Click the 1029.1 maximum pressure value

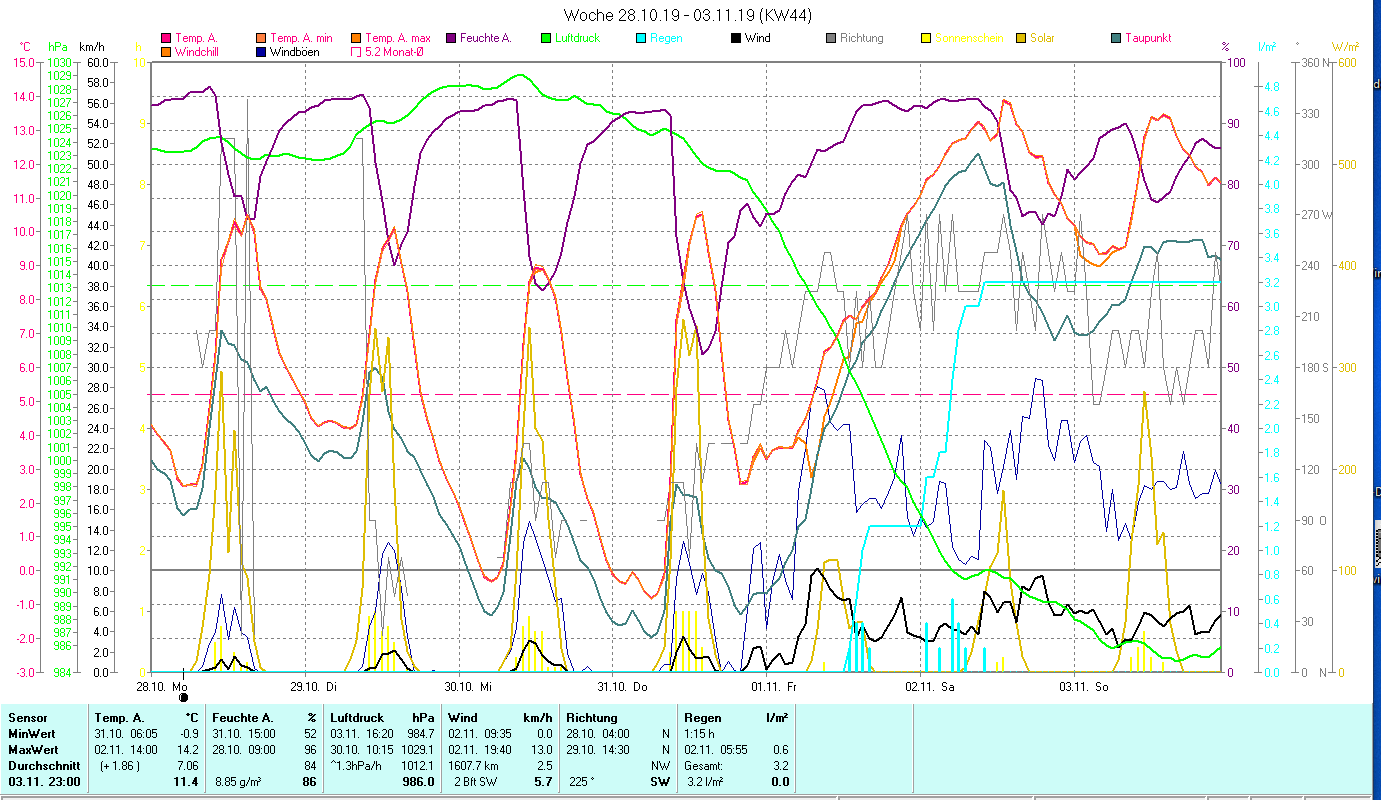417,749
